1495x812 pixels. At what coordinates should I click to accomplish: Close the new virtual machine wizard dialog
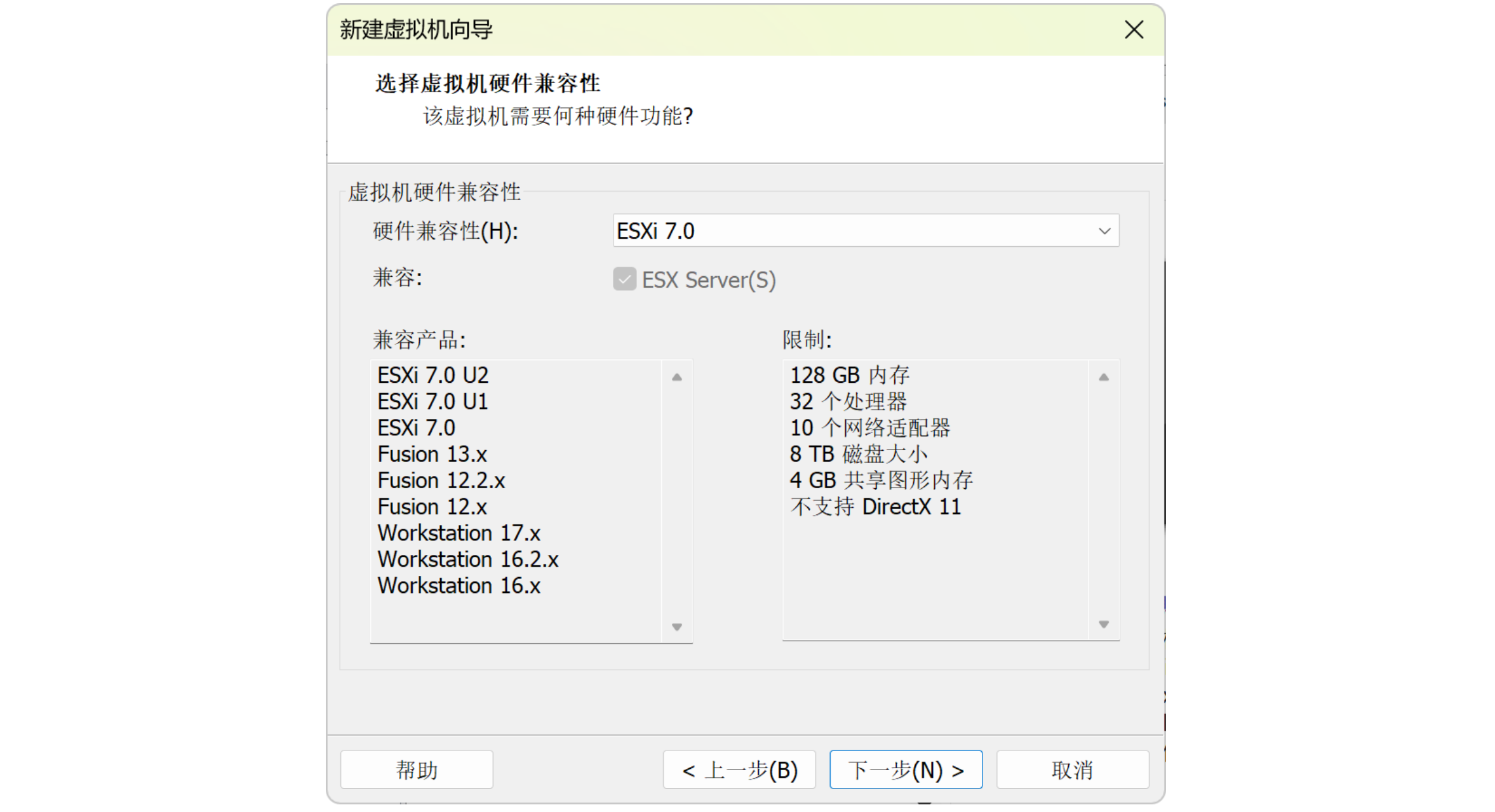pyautogui.click(x=1134, y=30)
